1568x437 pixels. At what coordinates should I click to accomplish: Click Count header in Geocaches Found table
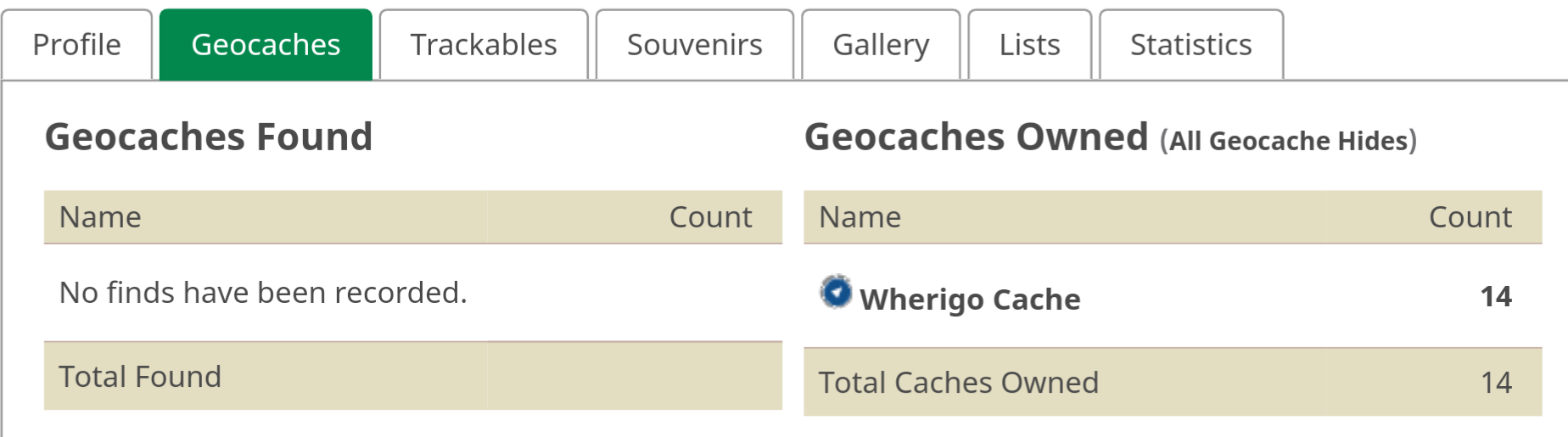click(x=710, y=217)
